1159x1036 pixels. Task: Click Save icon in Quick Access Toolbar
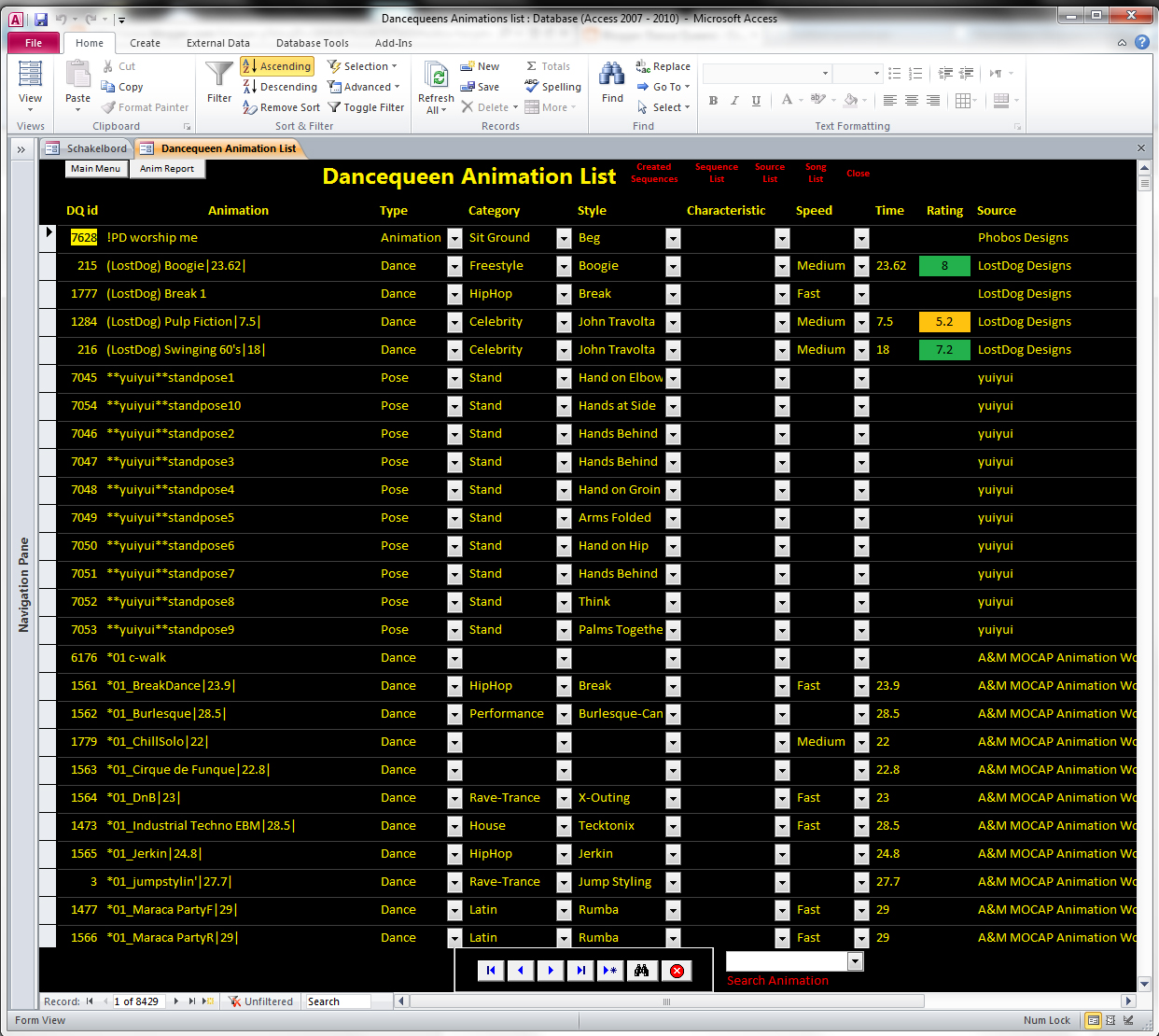40,19
